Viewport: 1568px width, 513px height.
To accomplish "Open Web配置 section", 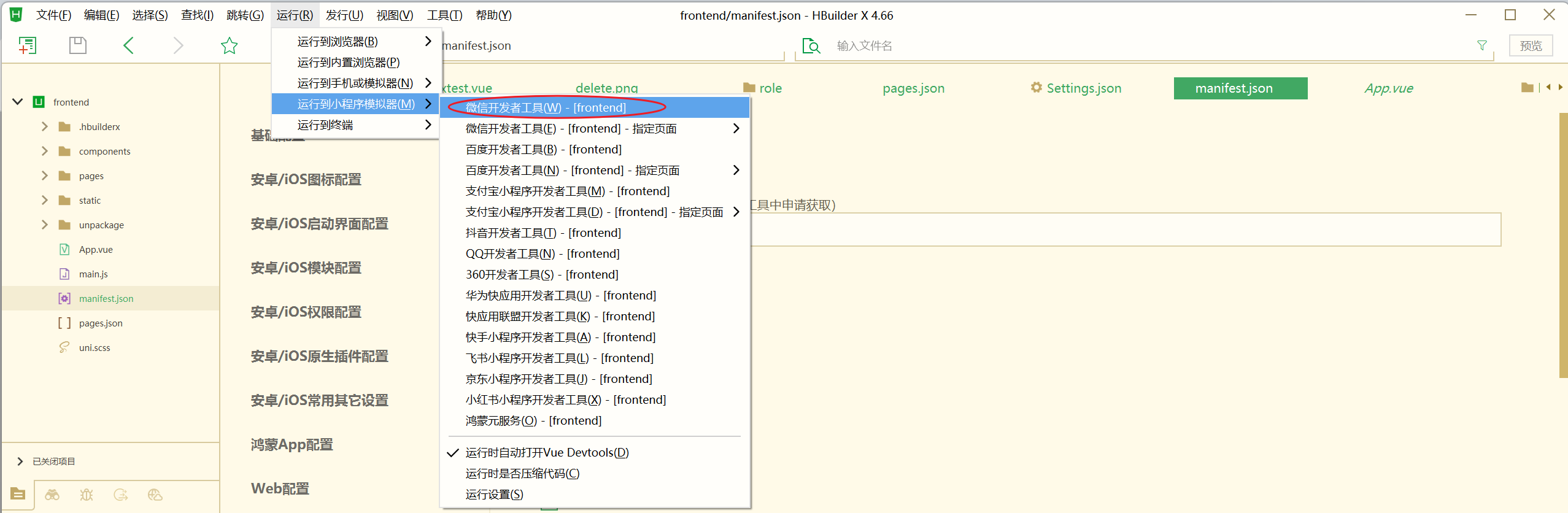I will tap(280, 489).
